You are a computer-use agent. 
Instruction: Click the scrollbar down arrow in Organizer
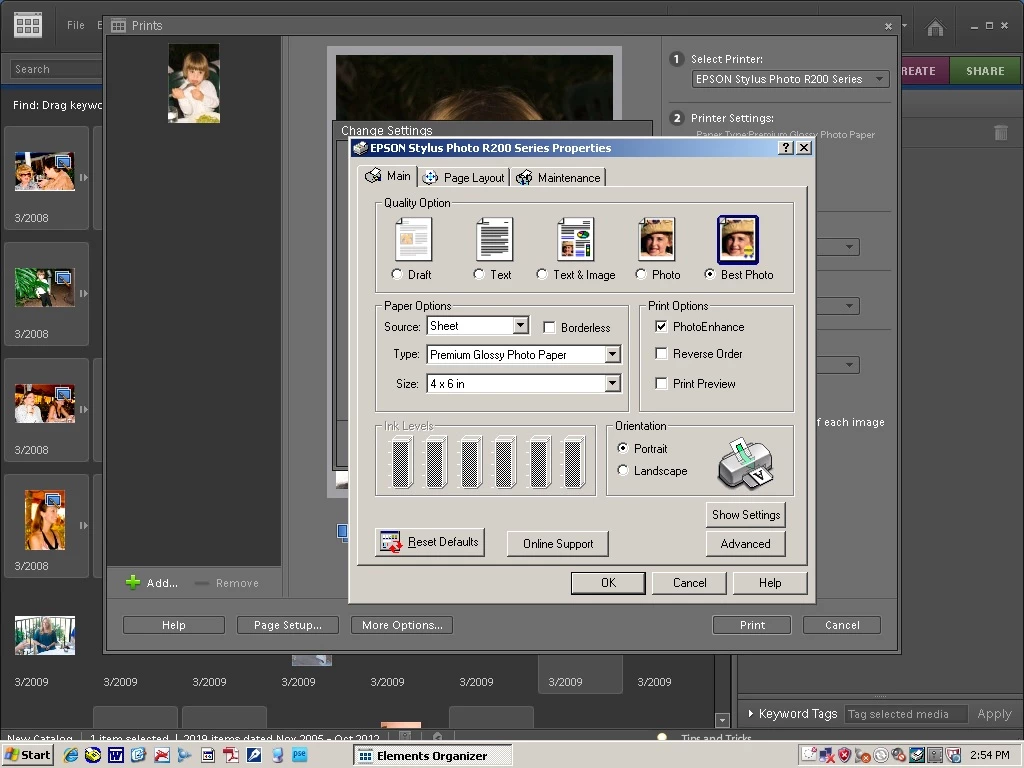pos(722,720)
